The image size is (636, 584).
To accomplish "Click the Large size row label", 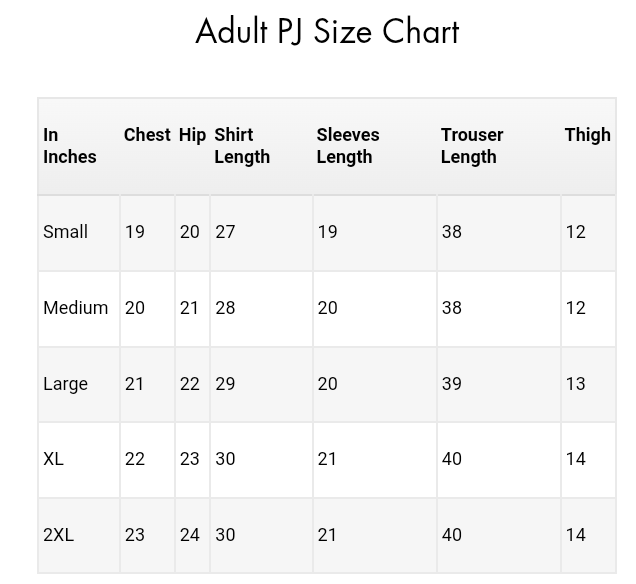I will coord(66,384).
